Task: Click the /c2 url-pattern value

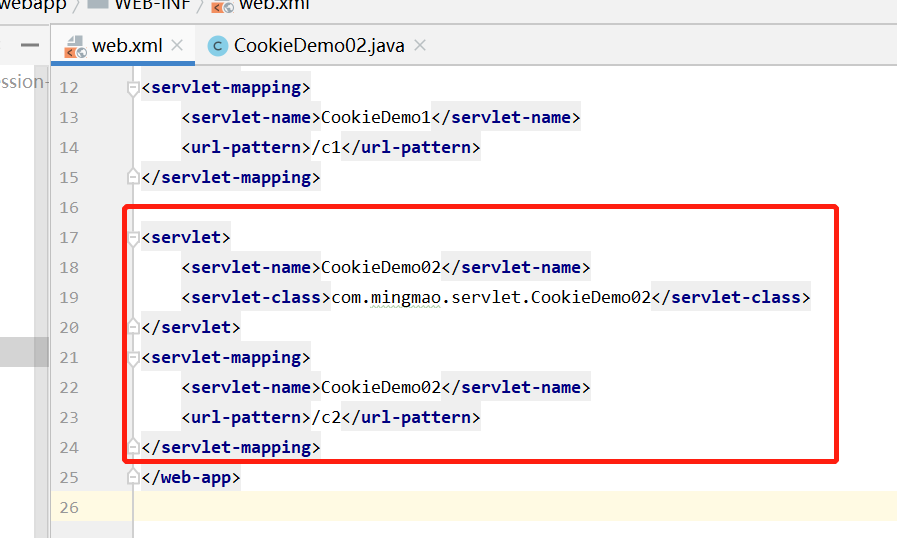Action: [x=326, y=417]
